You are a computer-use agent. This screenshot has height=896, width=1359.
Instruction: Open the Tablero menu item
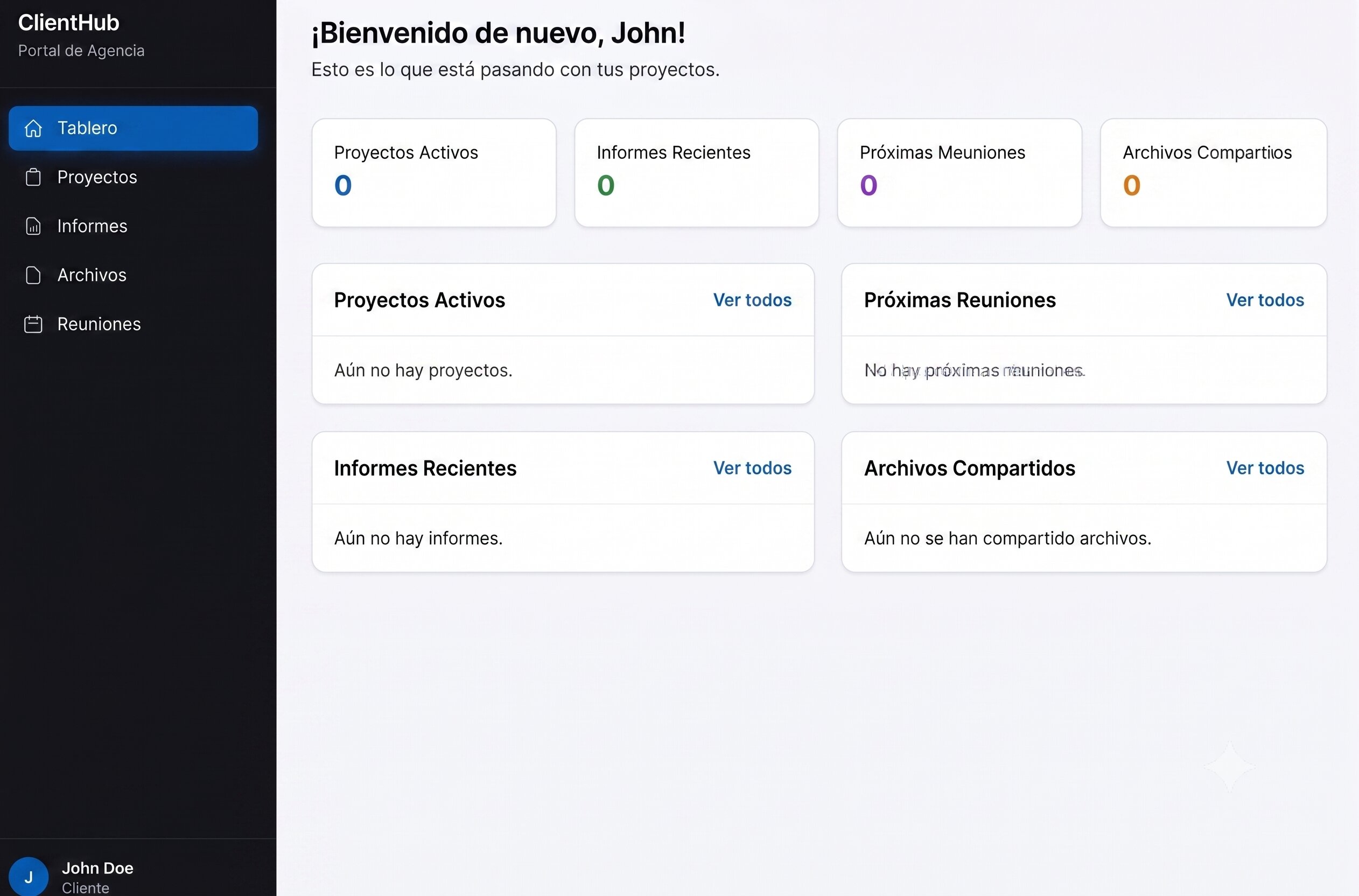(x=133, y=128)
